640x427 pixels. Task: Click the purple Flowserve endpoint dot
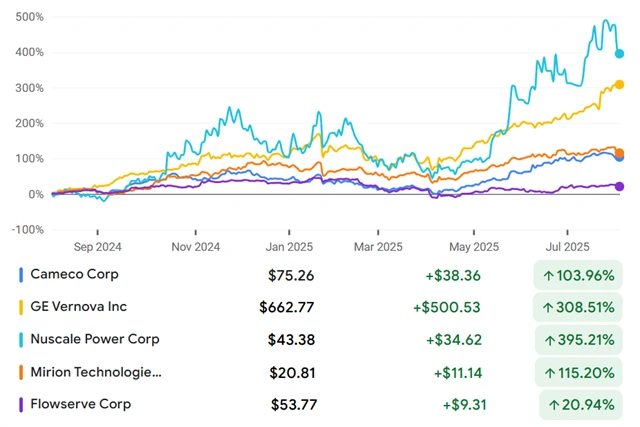point(620,186)
